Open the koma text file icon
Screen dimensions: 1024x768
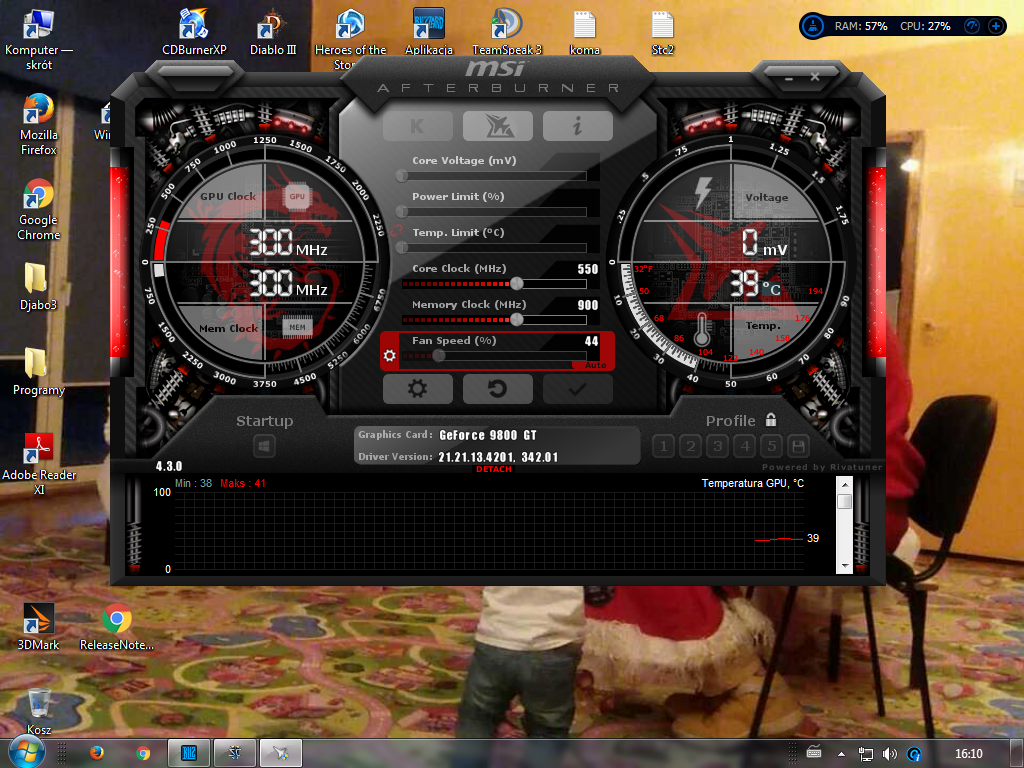coord(584,31)
